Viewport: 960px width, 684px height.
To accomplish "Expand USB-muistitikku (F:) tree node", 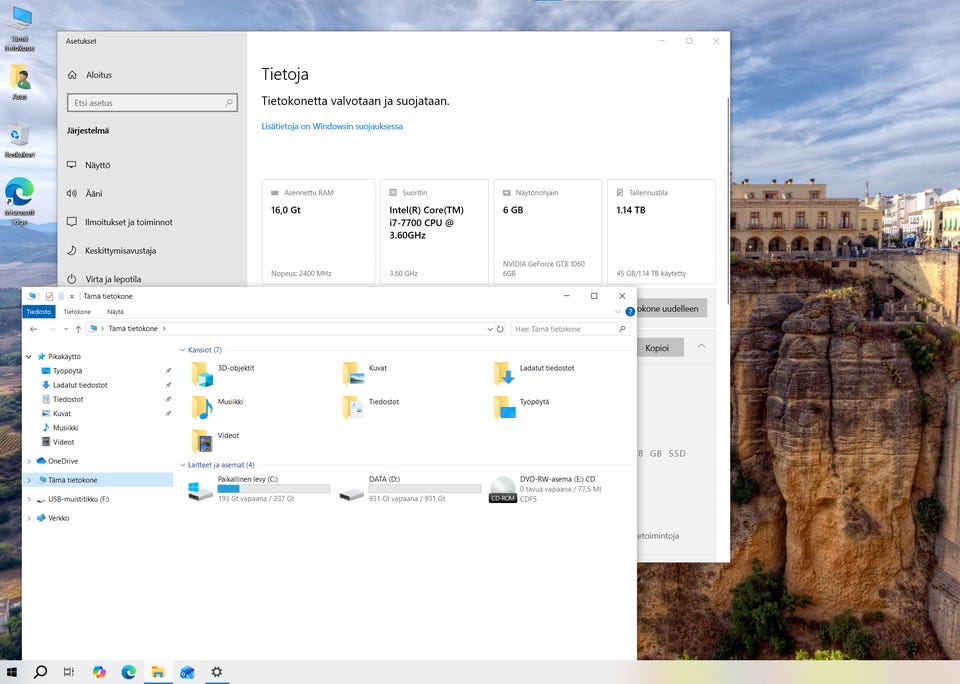I will pos(28,499).
